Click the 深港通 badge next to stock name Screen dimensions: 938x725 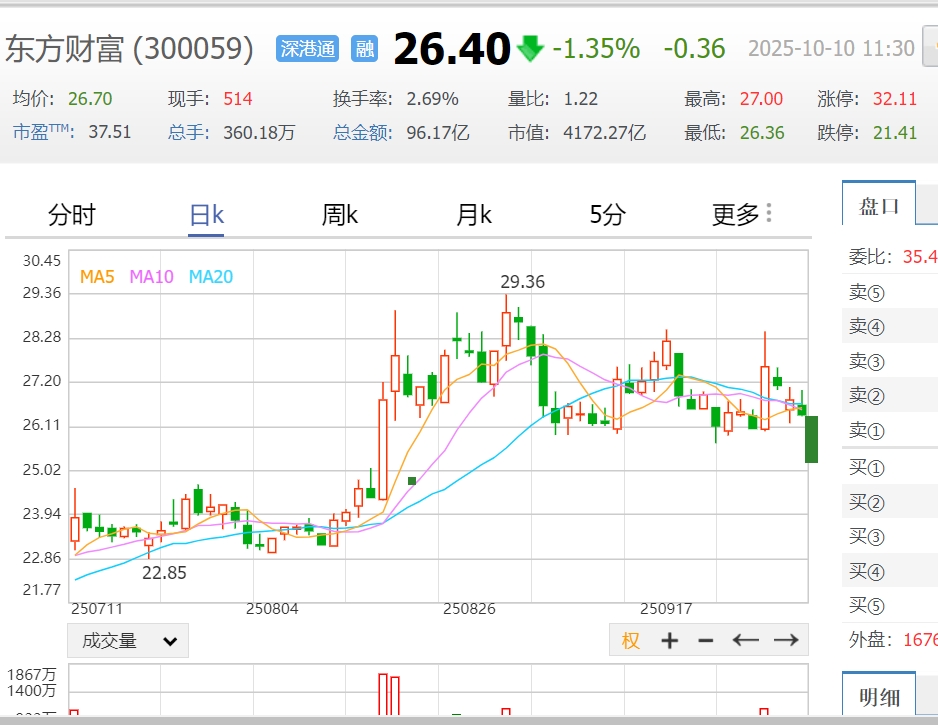(307, 48)
